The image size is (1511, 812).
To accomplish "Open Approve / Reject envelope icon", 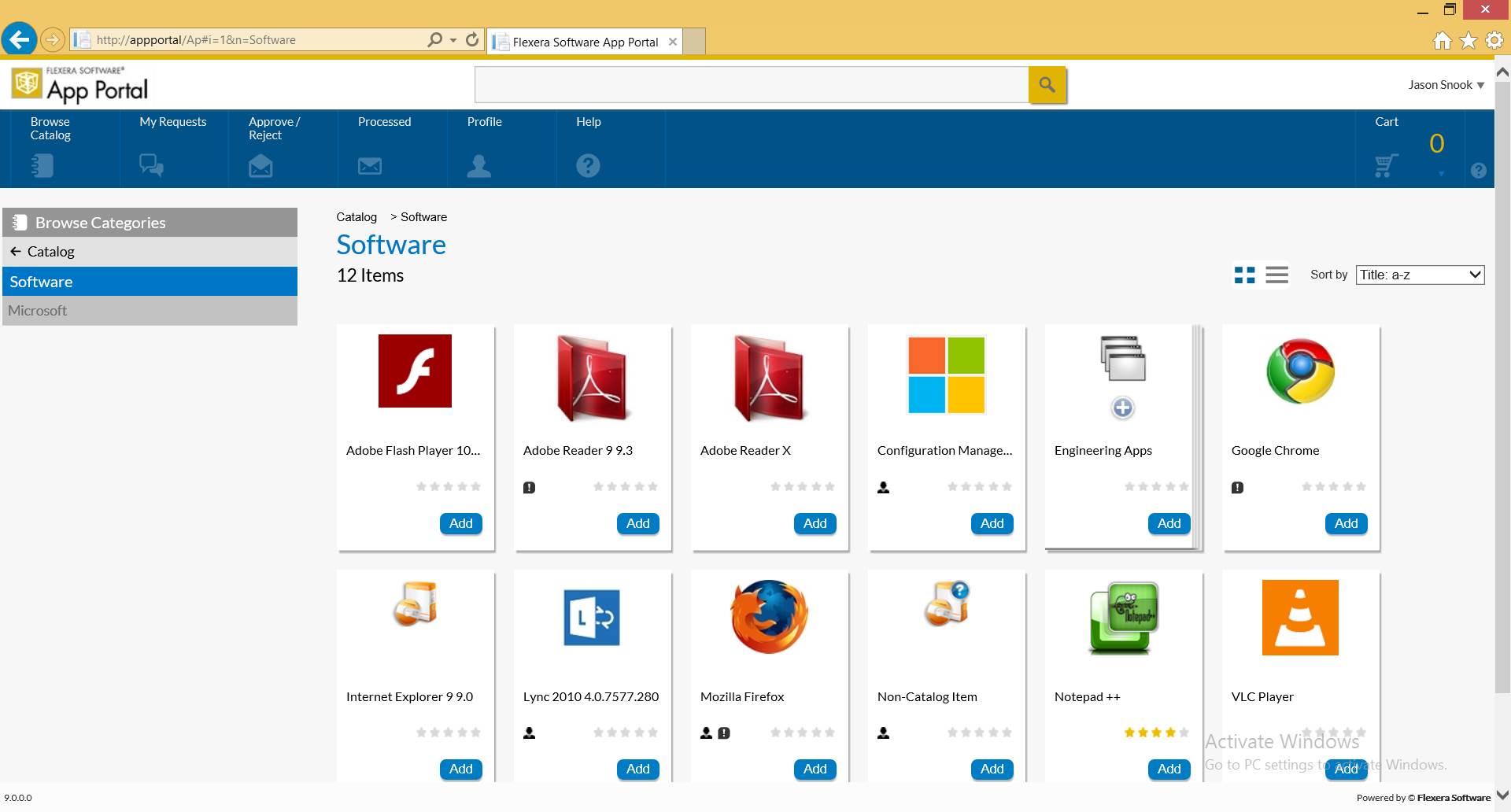I will [x=260, y=165].
